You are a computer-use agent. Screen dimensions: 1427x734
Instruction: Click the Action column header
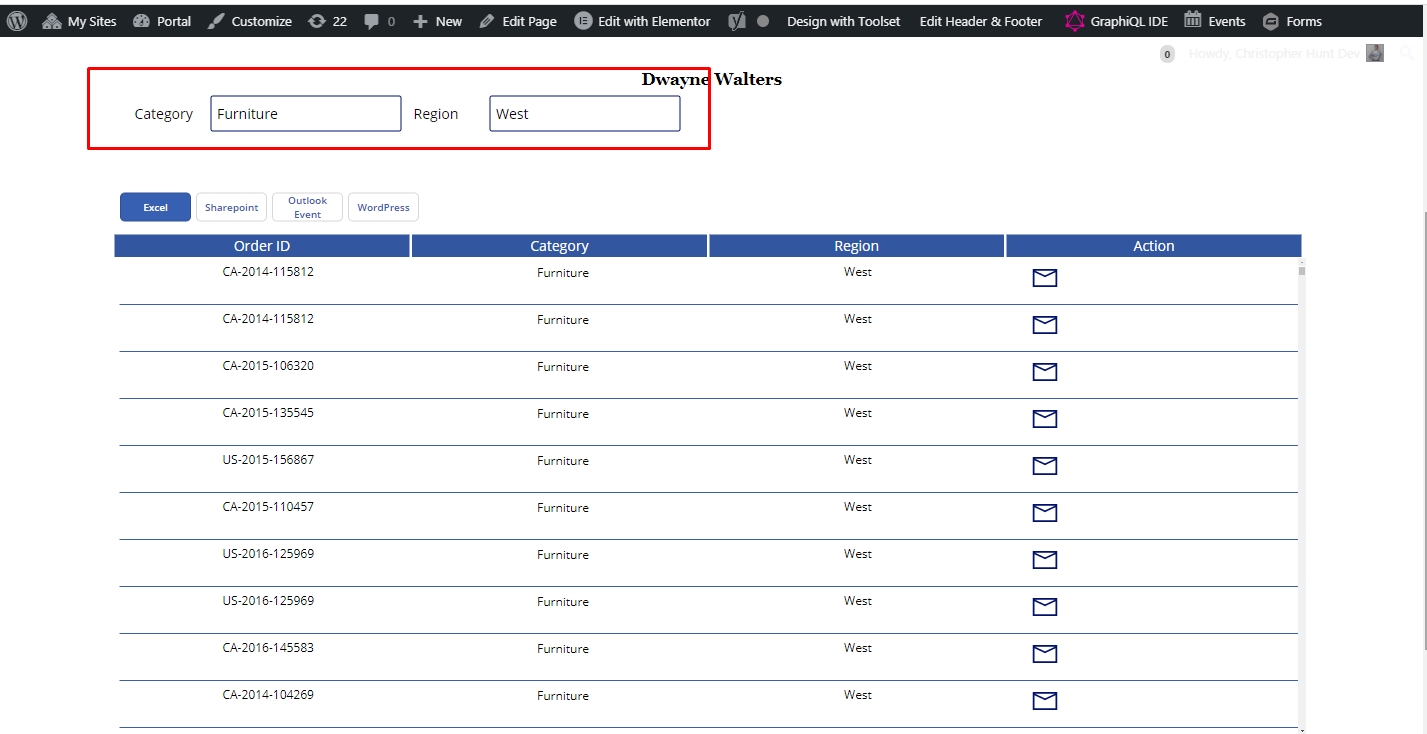click(x=1154, y=246)
